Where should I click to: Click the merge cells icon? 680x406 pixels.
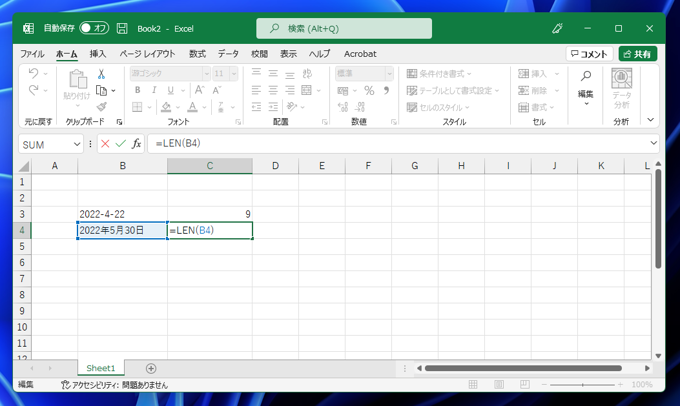pos(307,90)
